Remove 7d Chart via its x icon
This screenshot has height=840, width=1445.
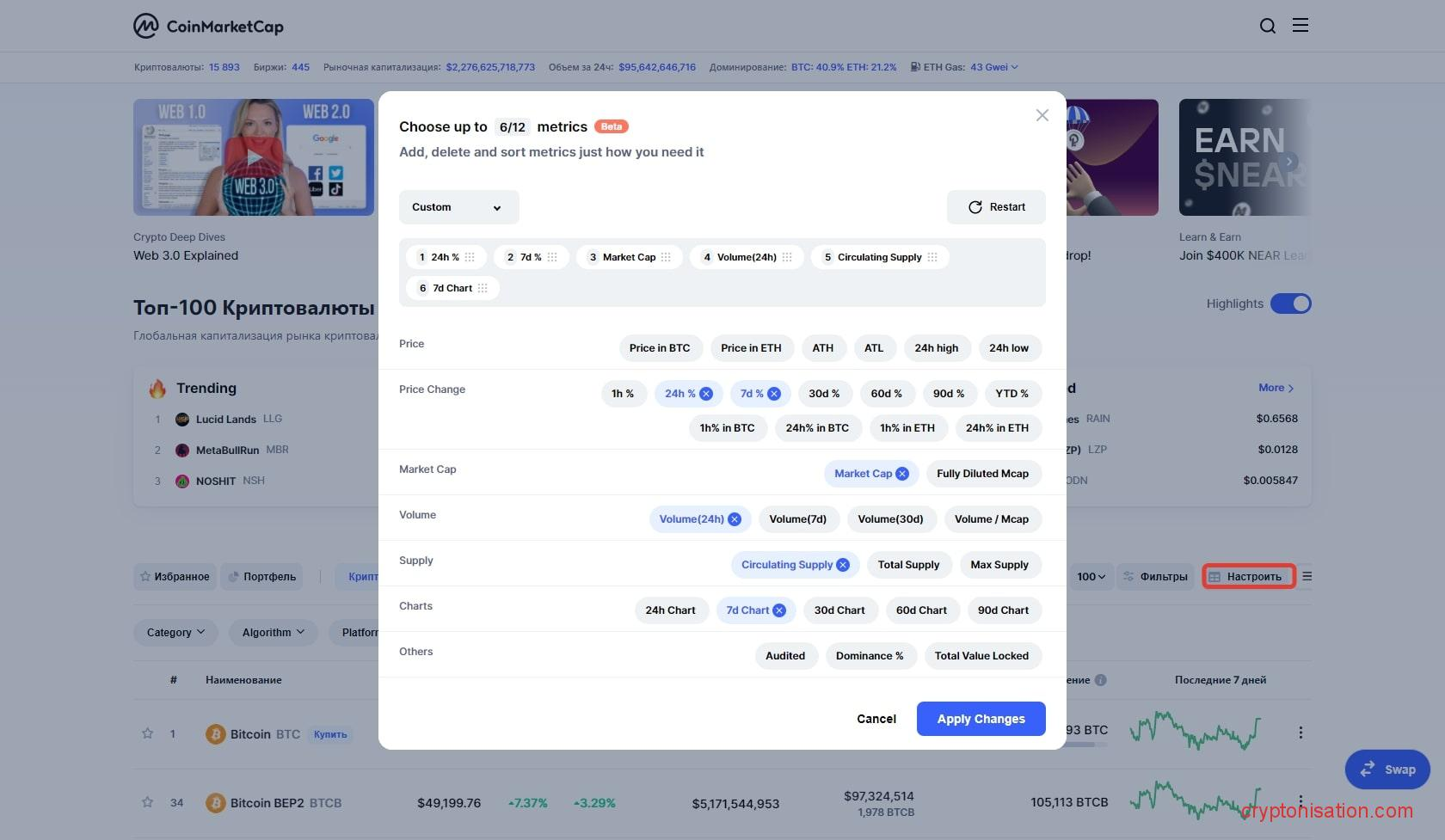coord(779,610)
